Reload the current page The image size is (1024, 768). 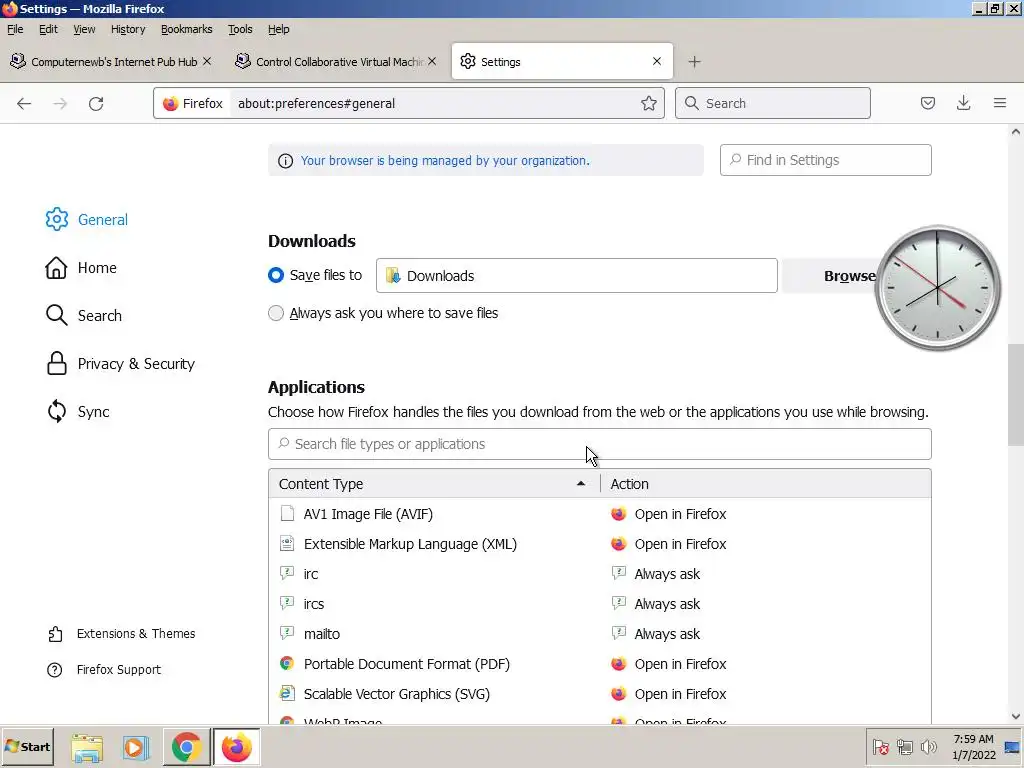(x=96, y=103)
